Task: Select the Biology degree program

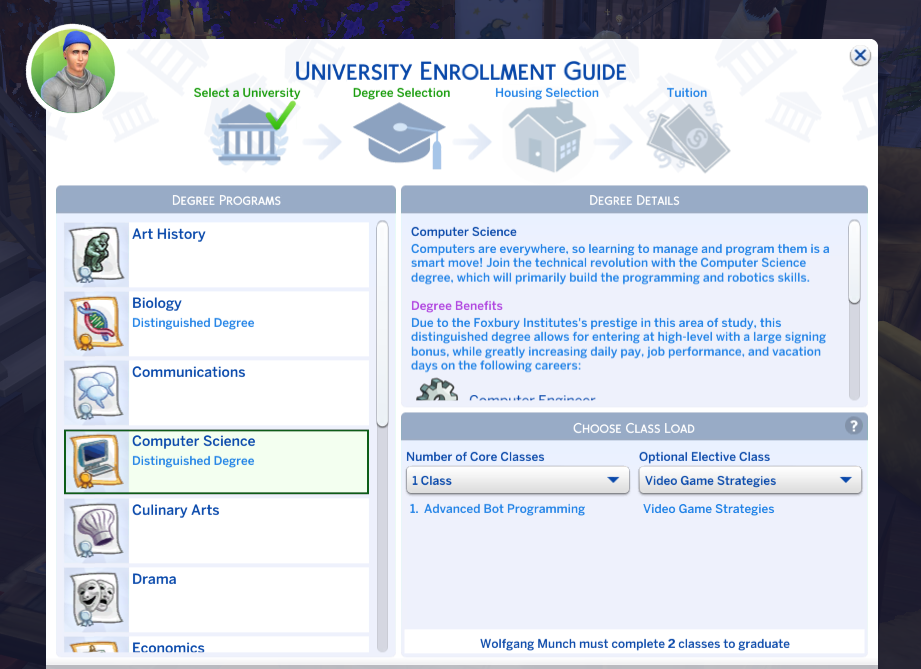Action: click(216, 324)
